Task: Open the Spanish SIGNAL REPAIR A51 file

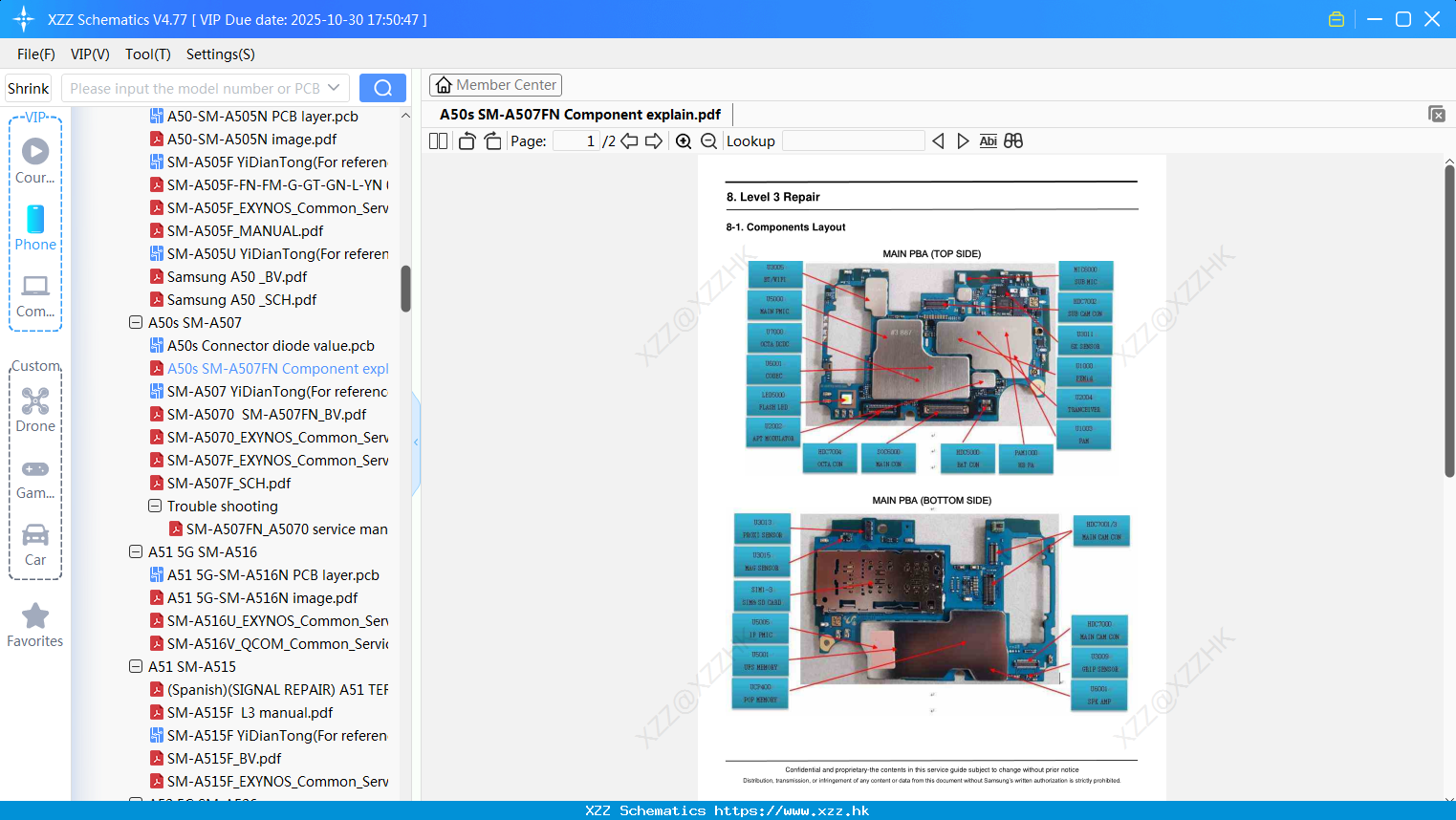Action: [277, 690]
